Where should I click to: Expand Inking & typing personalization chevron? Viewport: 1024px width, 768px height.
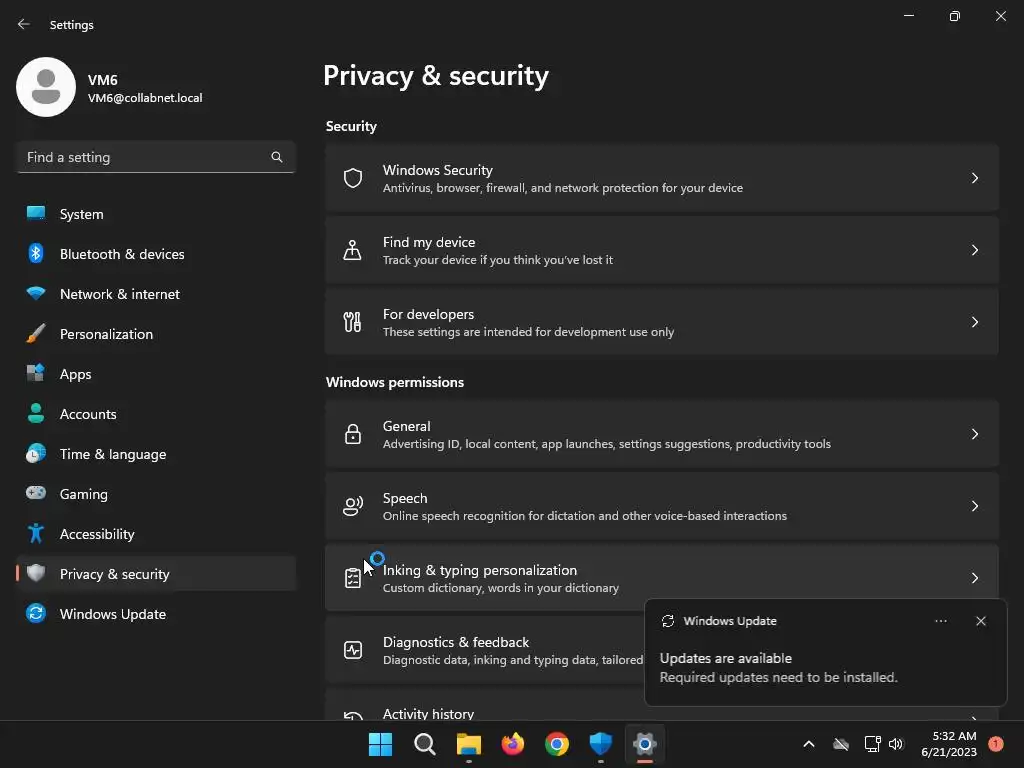pyautogui.click(x=974, y=578)
